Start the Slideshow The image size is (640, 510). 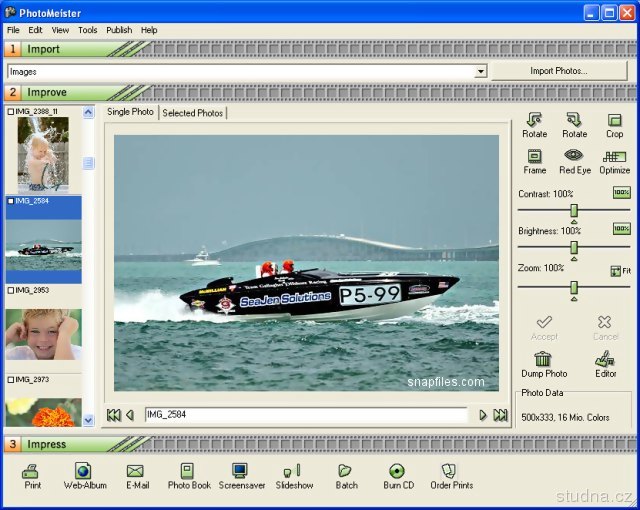click(x=294, y=476)
